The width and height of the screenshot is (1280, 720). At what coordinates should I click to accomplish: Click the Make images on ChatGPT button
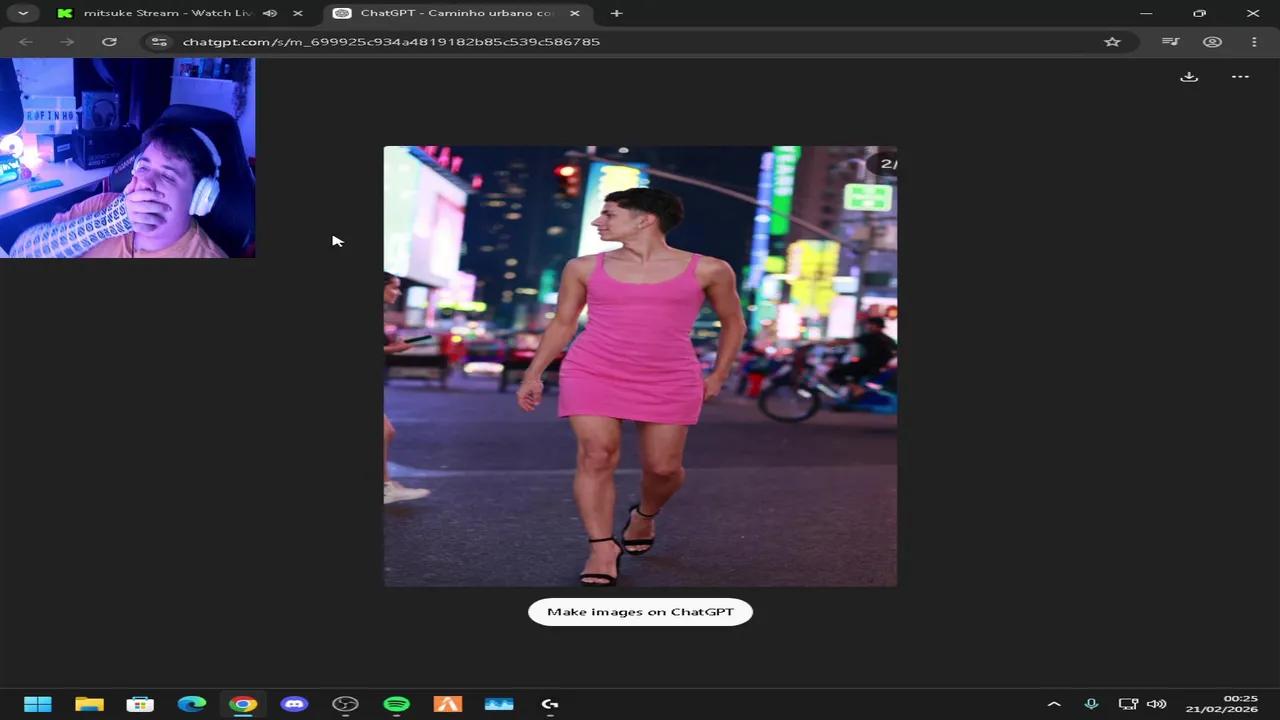640,611
